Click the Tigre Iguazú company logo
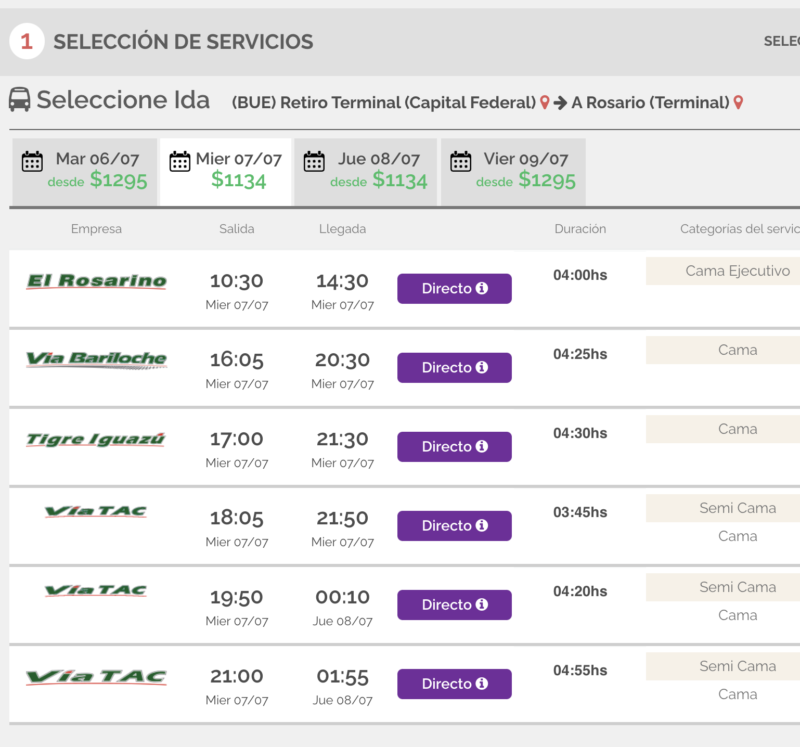800x747 pixels. (96, 439)
